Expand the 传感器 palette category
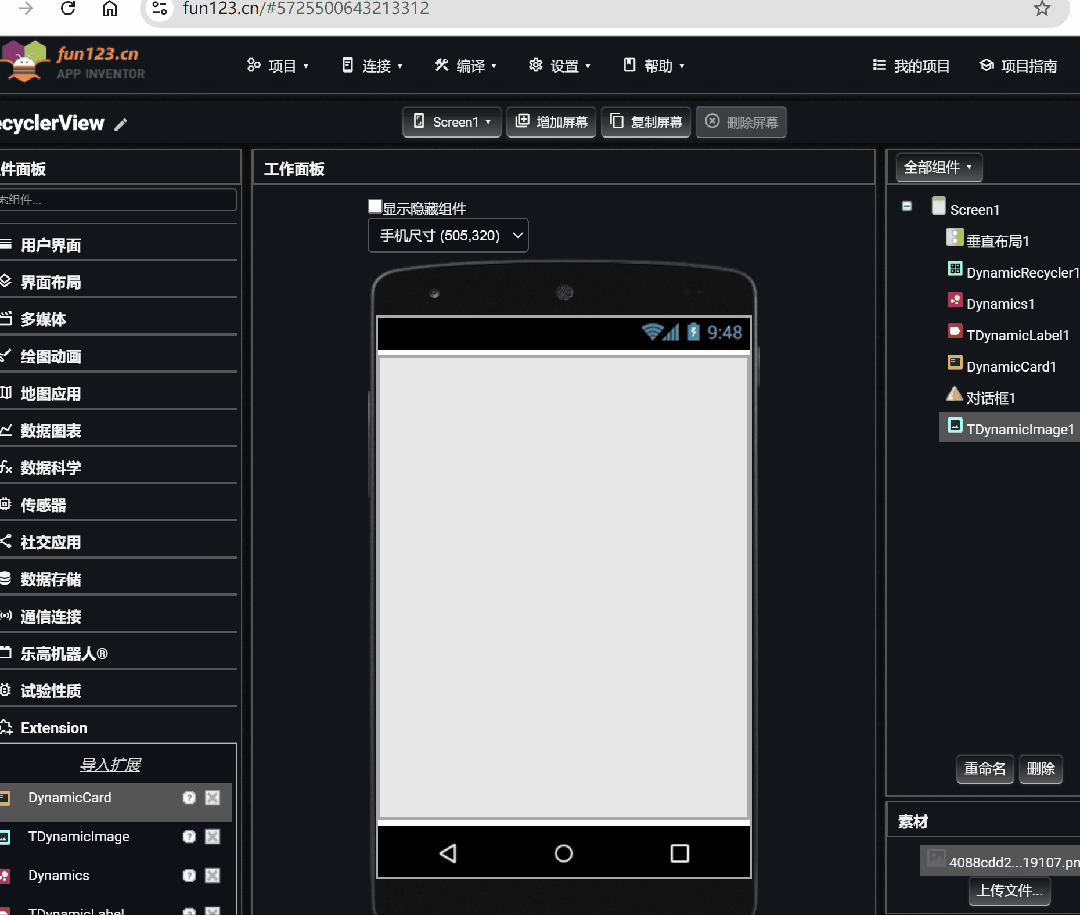The image size is (1080, 915). (x=118, y=505)
